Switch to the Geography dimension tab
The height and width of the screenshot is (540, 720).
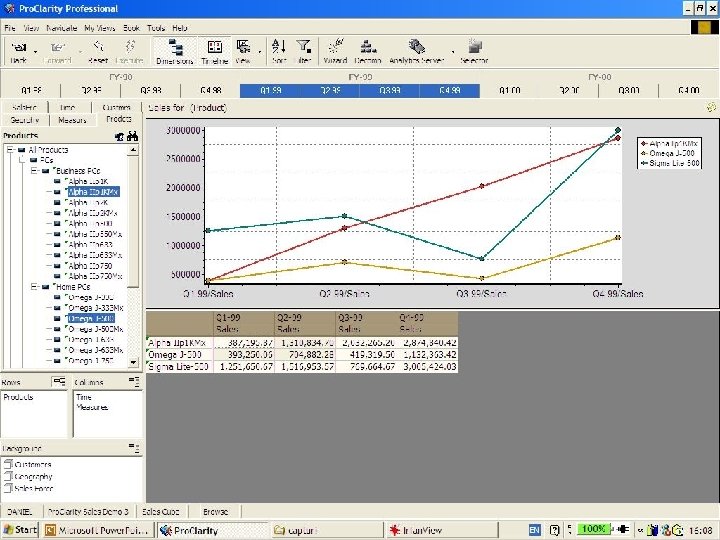(24, 120)
